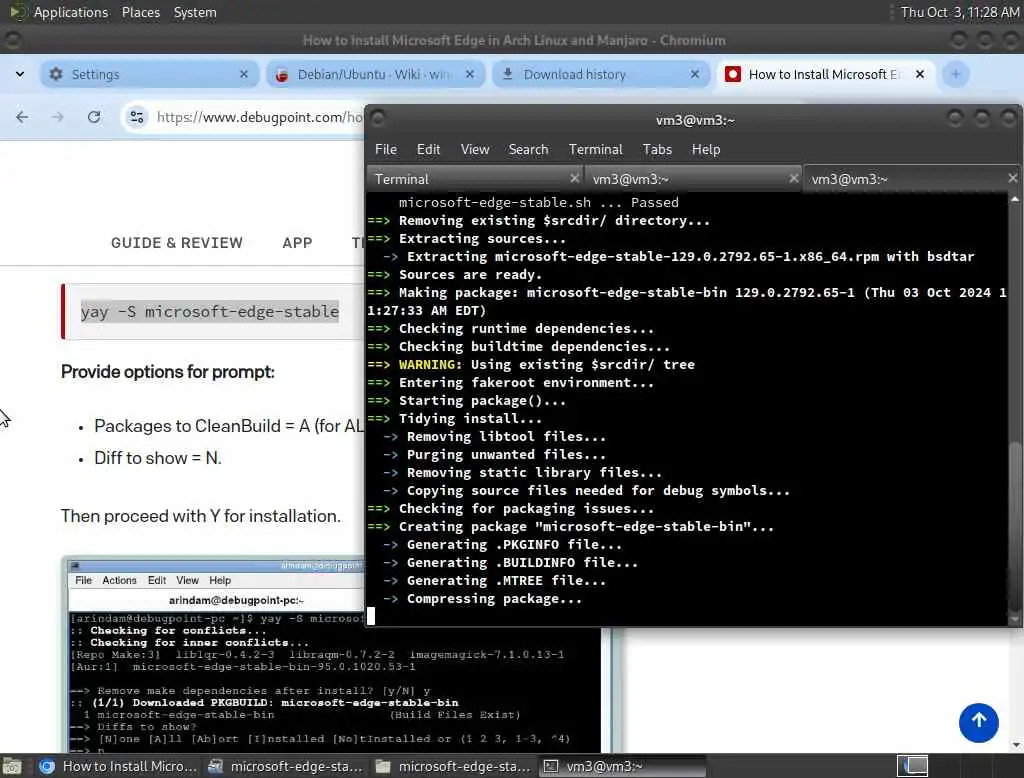Close the Debian/Ubuntu Wiki tab
The width and height of the screenshot is (1024, 778).
pyautogui.click(x=470, y=74)
